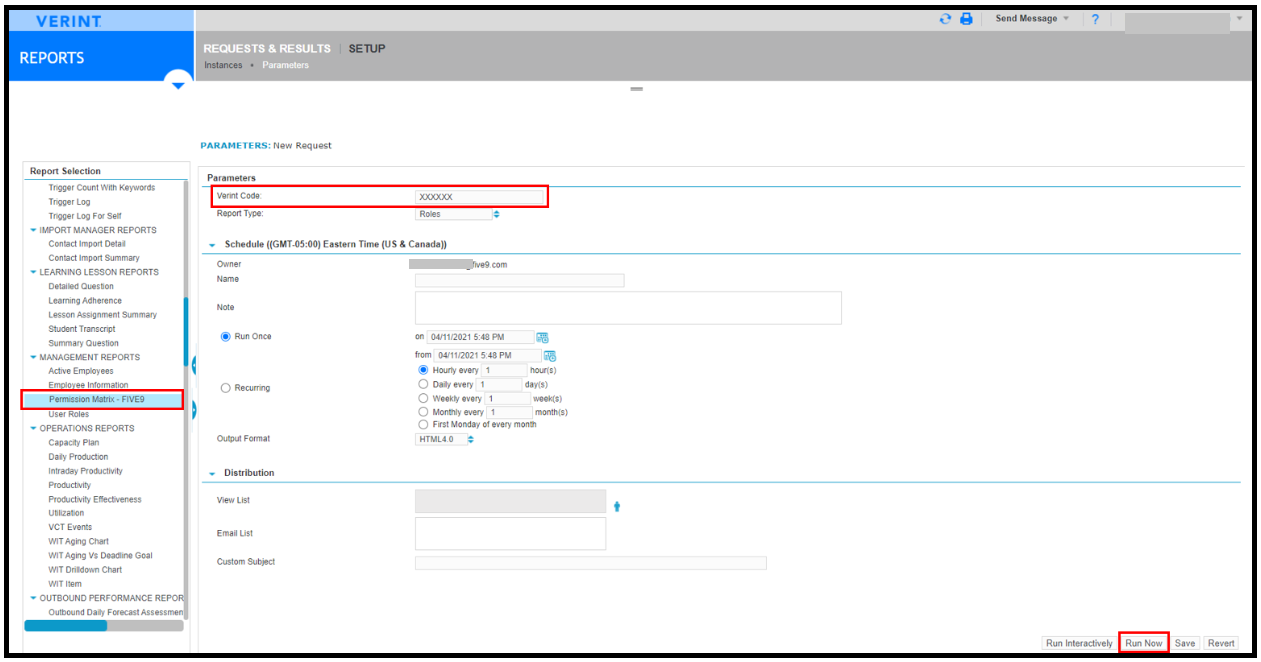The width and height of the screenshot is (1261, 662).
Task: Click the Save button
Action: point(1185,643)
